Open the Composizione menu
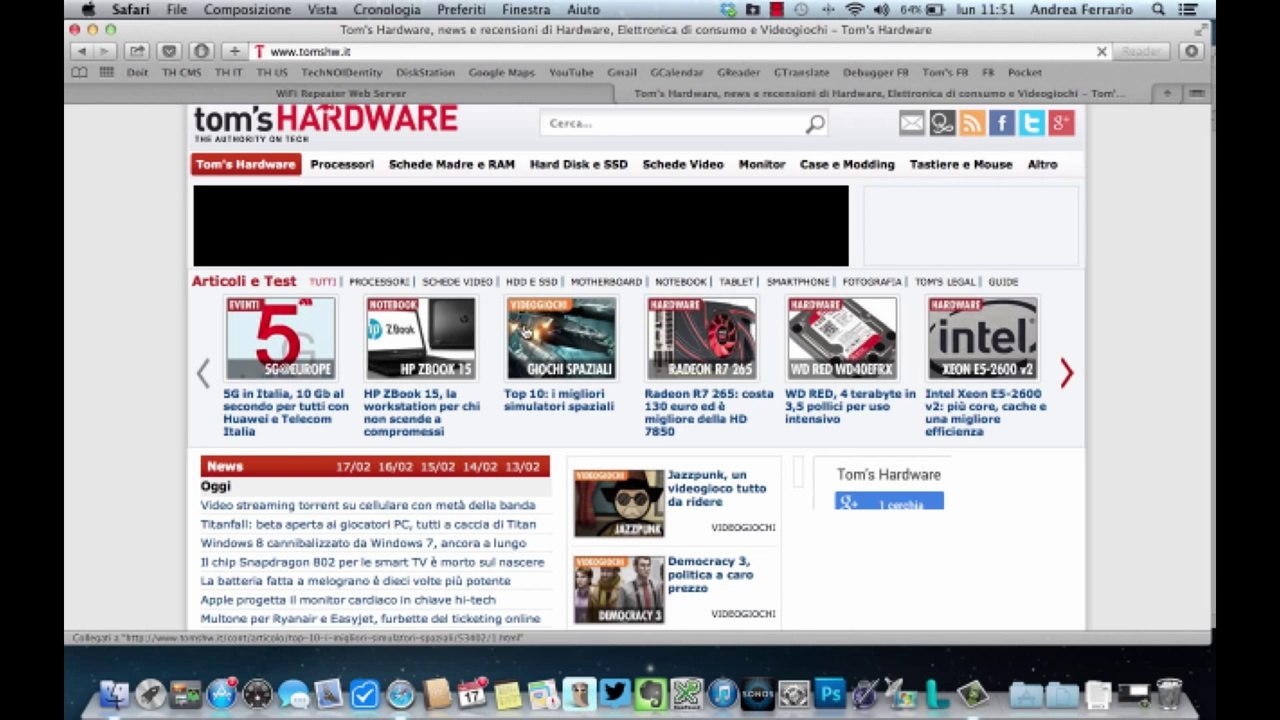The height and width of the screenshot is (720, 1280). pos(247,9)
